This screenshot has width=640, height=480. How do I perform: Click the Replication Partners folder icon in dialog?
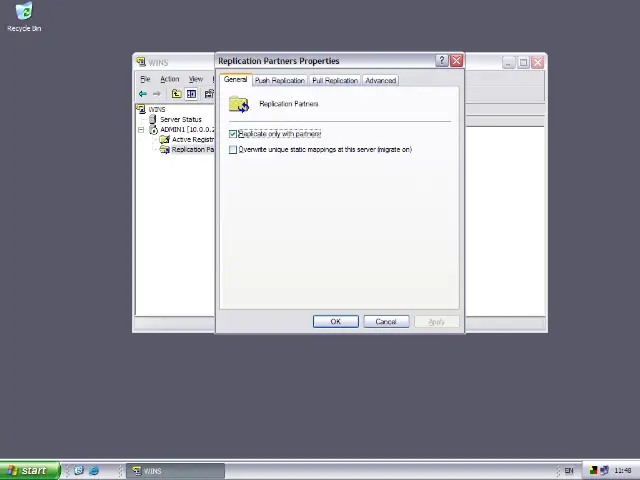[238, 104]
